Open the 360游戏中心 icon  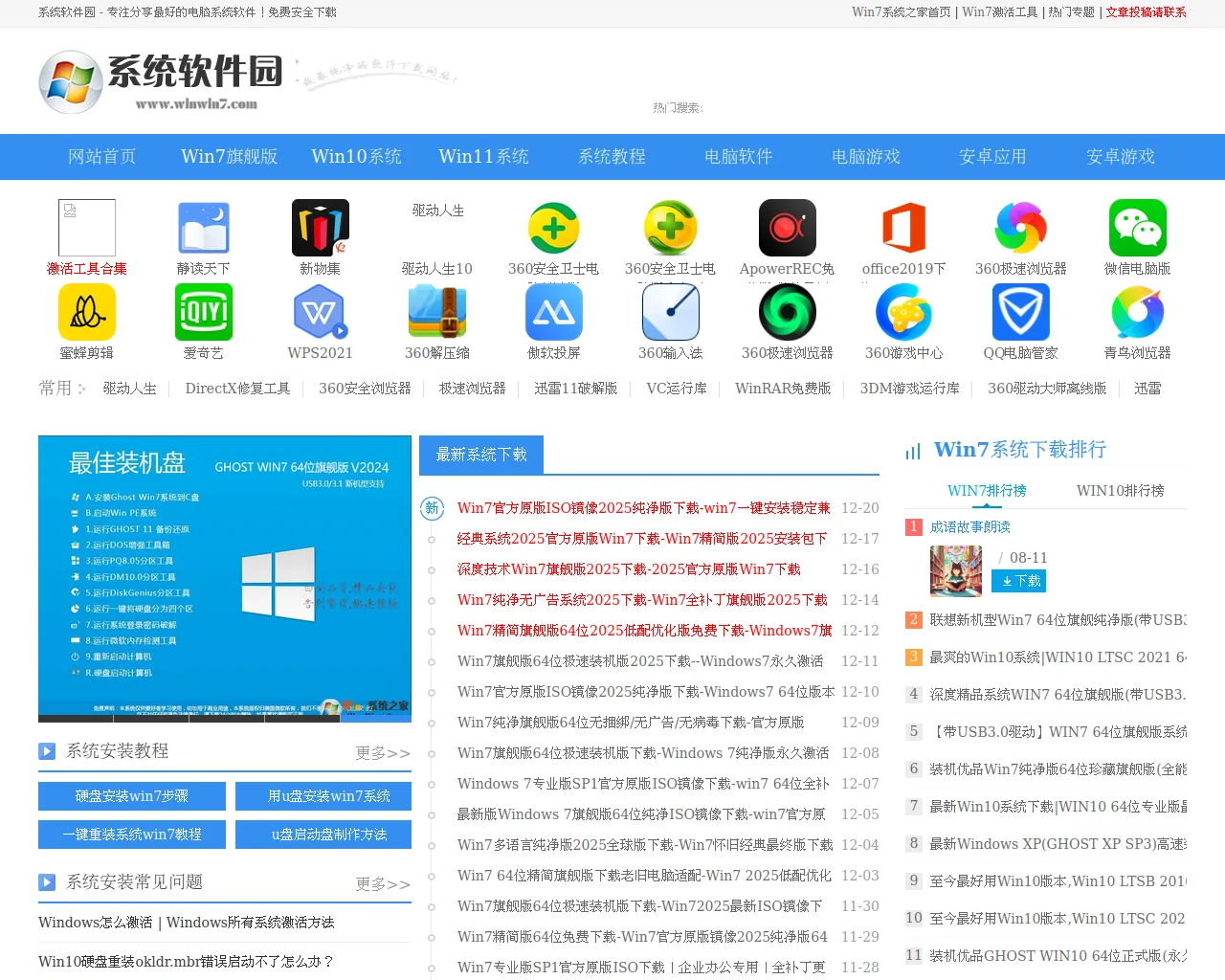[903, 312]
